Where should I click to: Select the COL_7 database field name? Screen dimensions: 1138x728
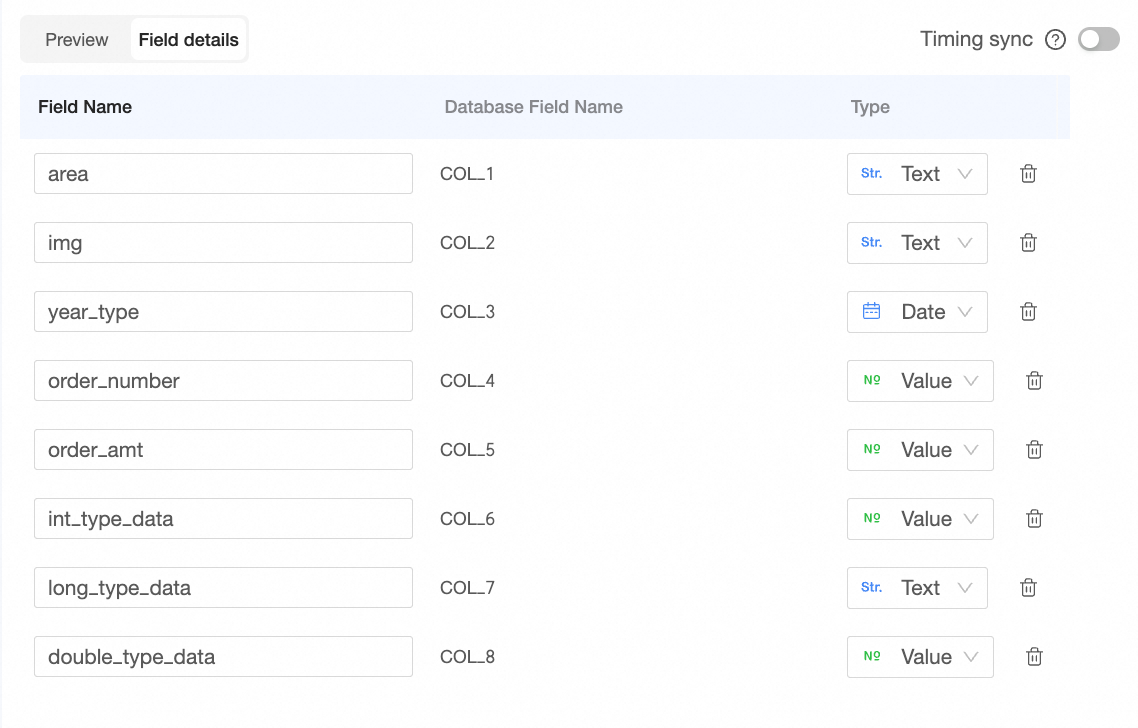click(467, 587)
